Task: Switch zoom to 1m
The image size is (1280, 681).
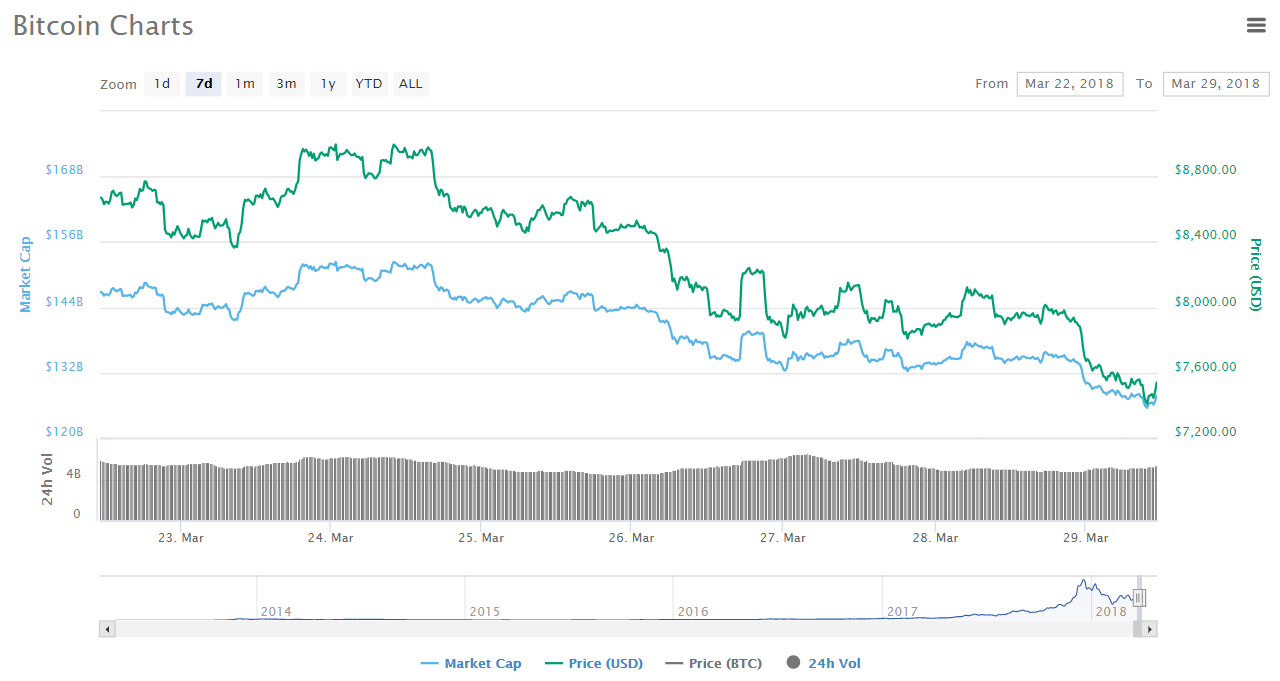Action: (245, 84)
